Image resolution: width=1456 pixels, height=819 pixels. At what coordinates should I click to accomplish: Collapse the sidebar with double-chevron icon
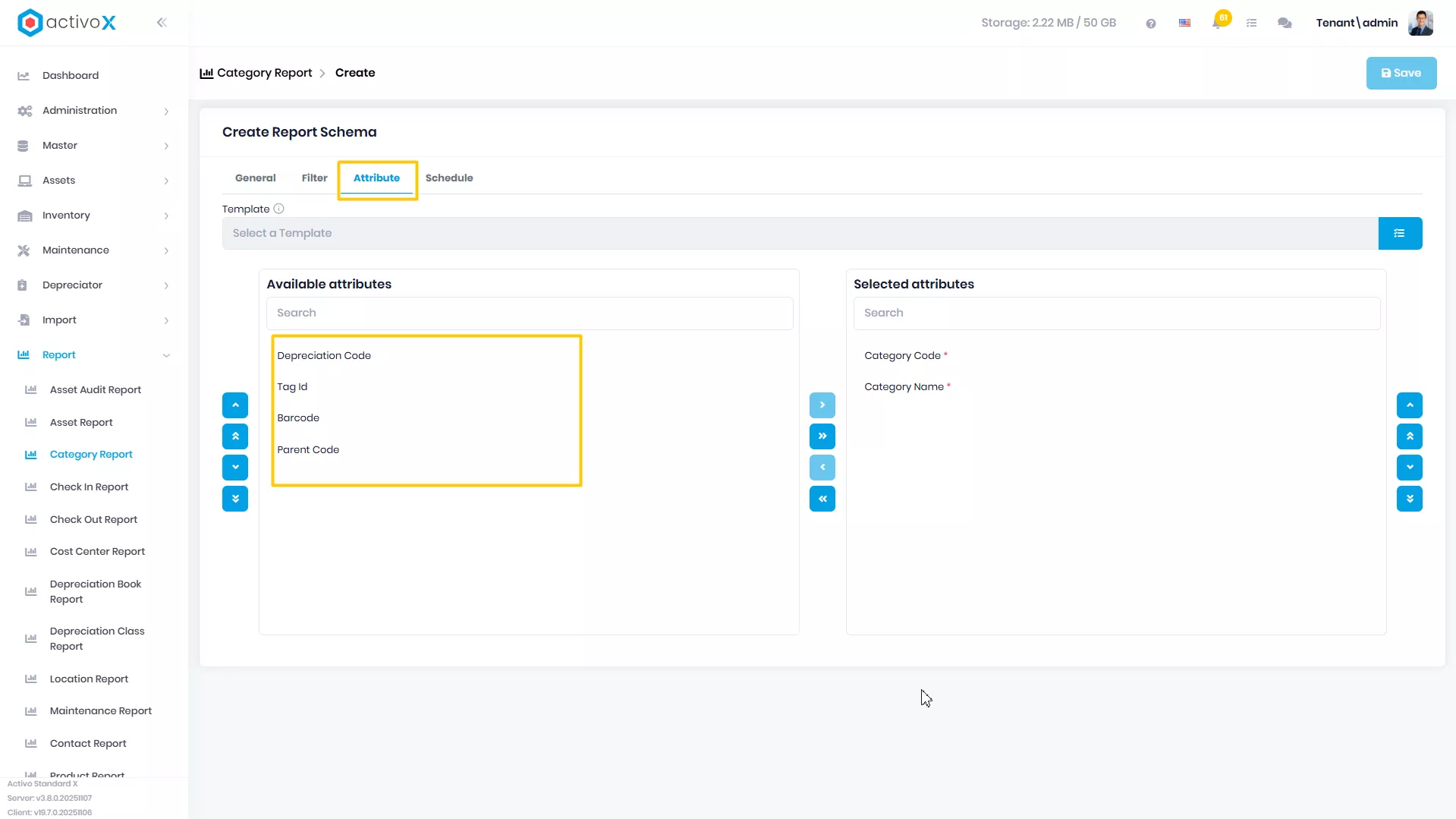coord(162,23)
